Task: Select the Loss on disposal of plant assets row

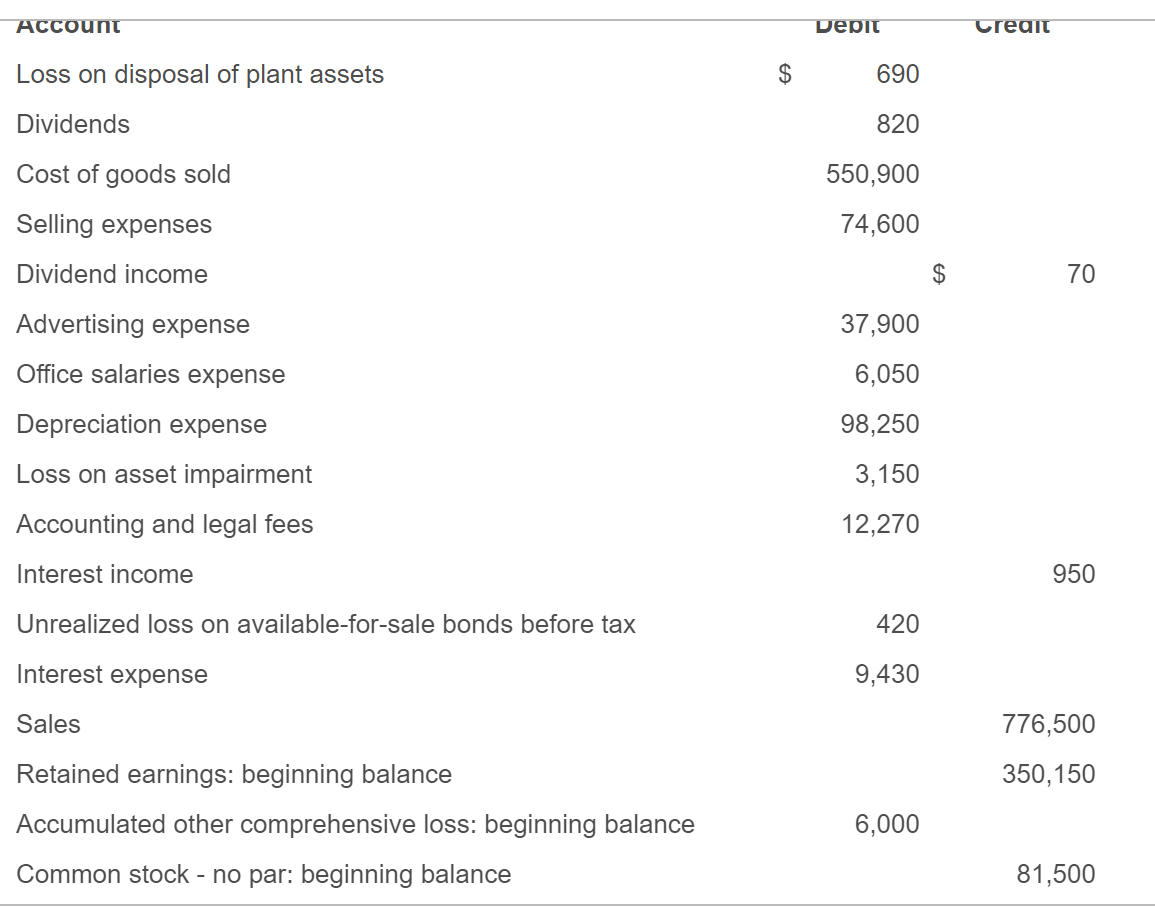Action: [200, 74]
